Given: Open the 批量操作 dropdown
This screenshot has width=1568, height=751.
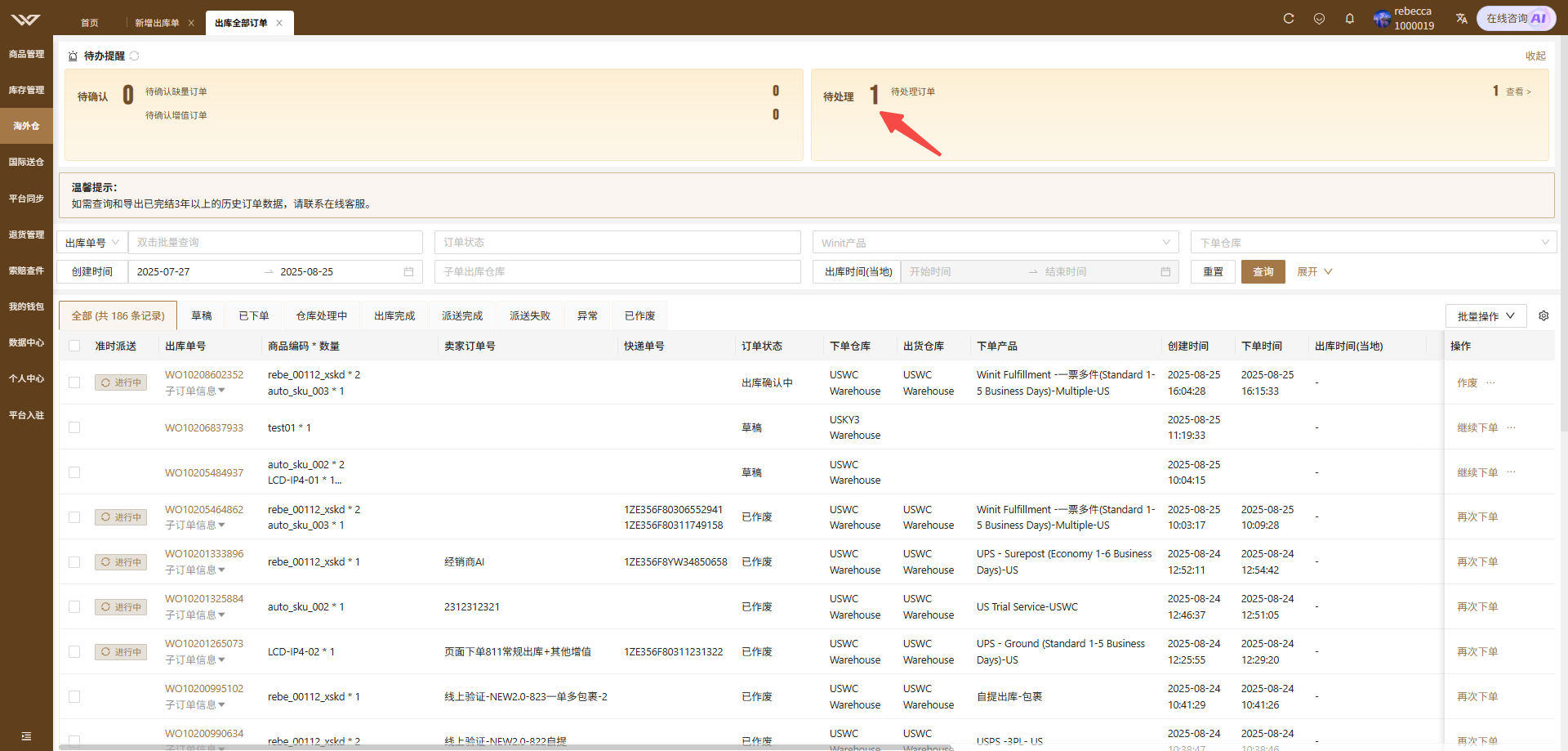Looking at the screenshot, I should tap(1486, 316).
